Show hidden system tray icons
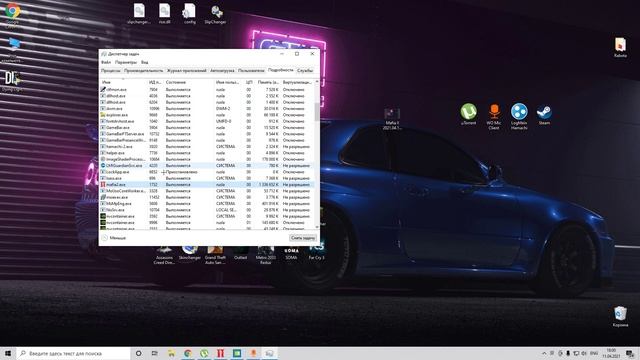640x360 pixels. point(544,353)
